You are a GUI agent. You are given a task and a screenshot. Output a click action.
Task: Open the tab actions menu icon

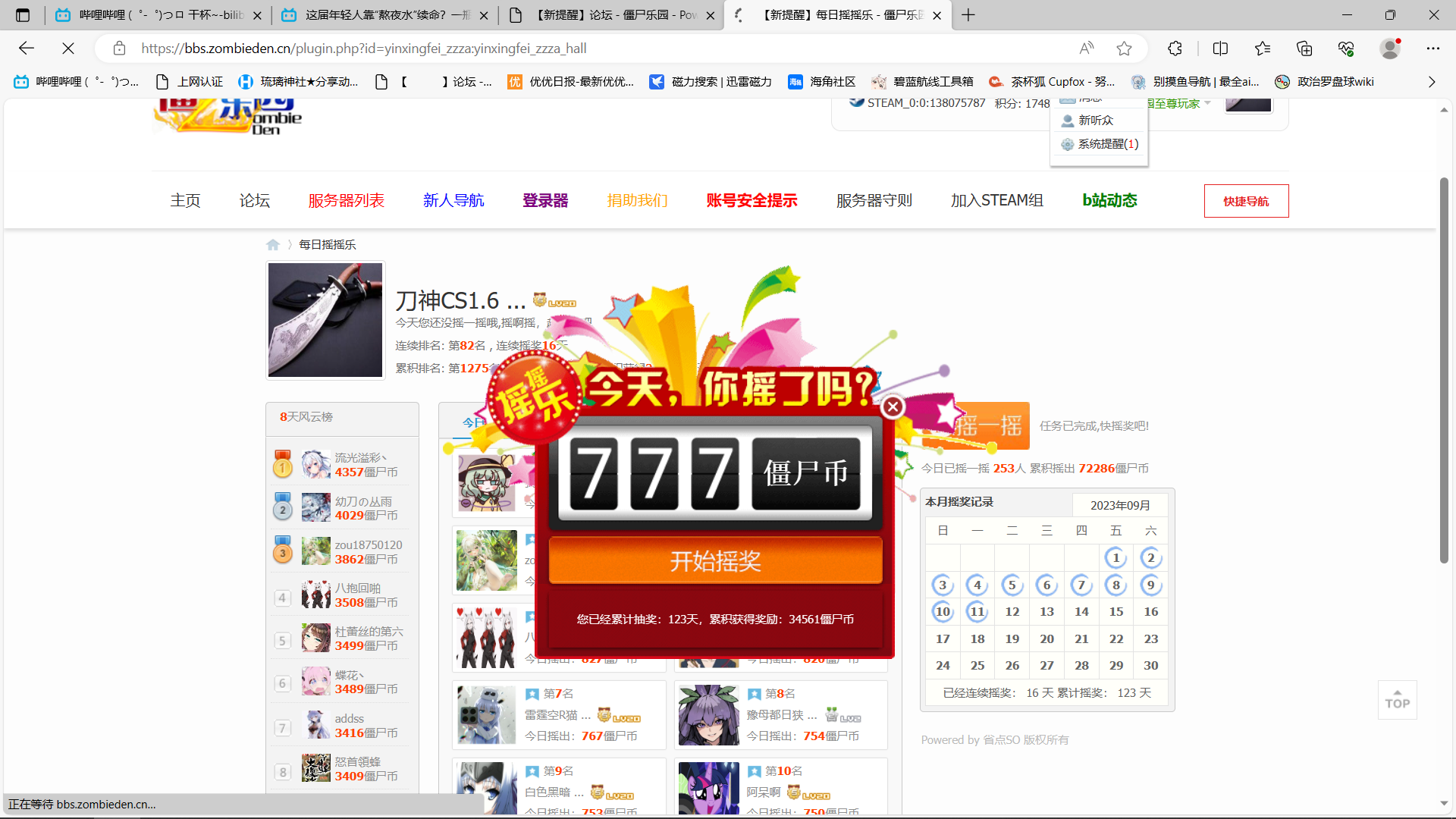[23, 14]
